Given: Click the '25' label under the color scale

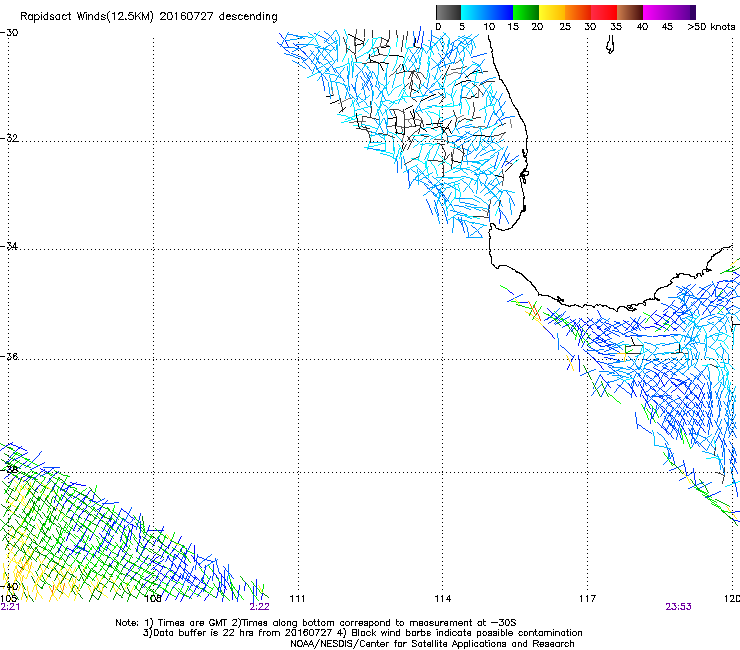Looking at the screenshot, I should (565, 27).
